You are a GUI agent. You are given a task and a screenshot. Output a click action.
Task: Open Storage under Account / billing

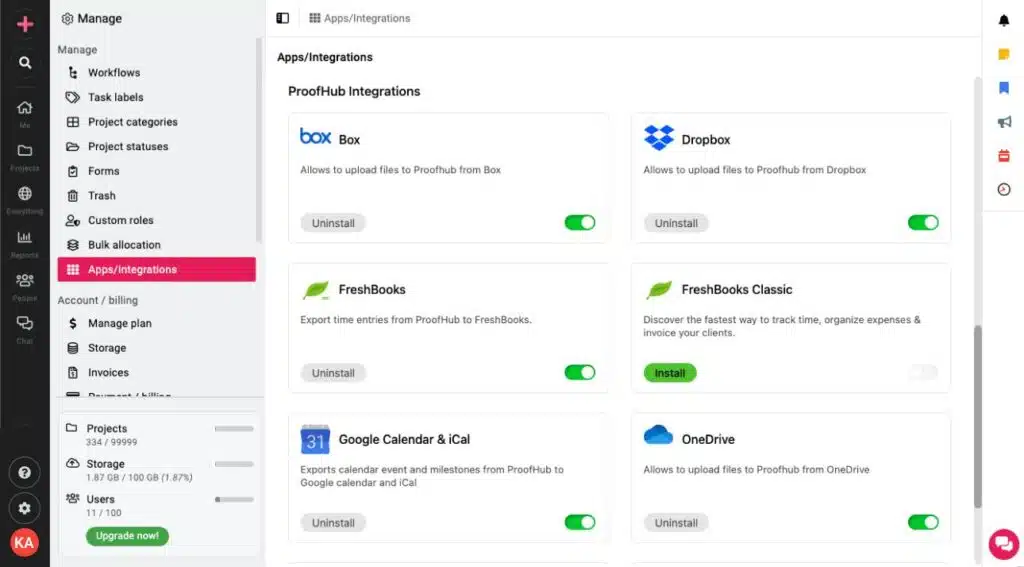point(157,348)
